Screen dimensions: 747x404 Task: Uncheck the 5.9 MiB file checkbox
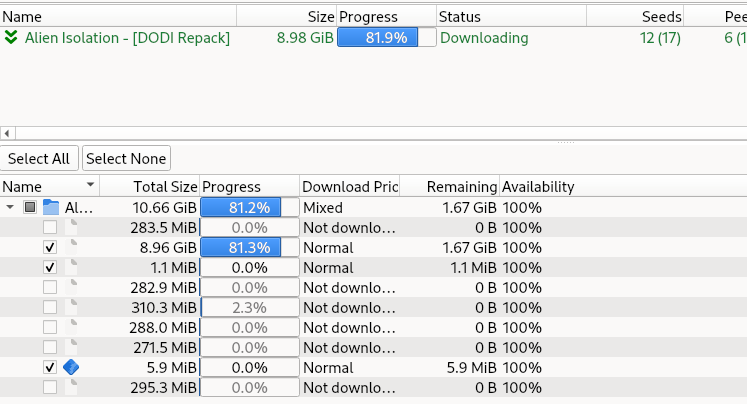(x=50, y=367)
